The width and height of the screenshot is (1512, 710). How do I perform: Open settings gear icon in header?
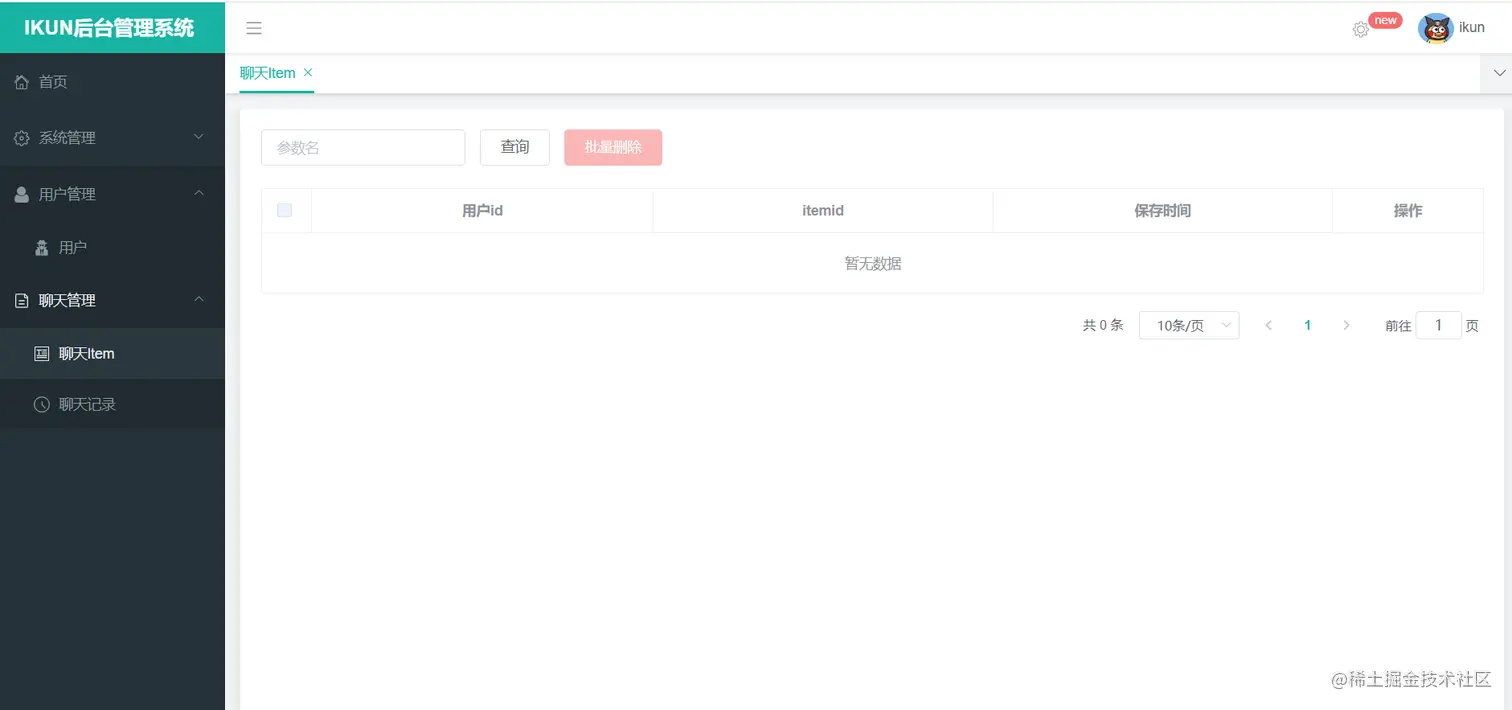[x=1360, y=30]
